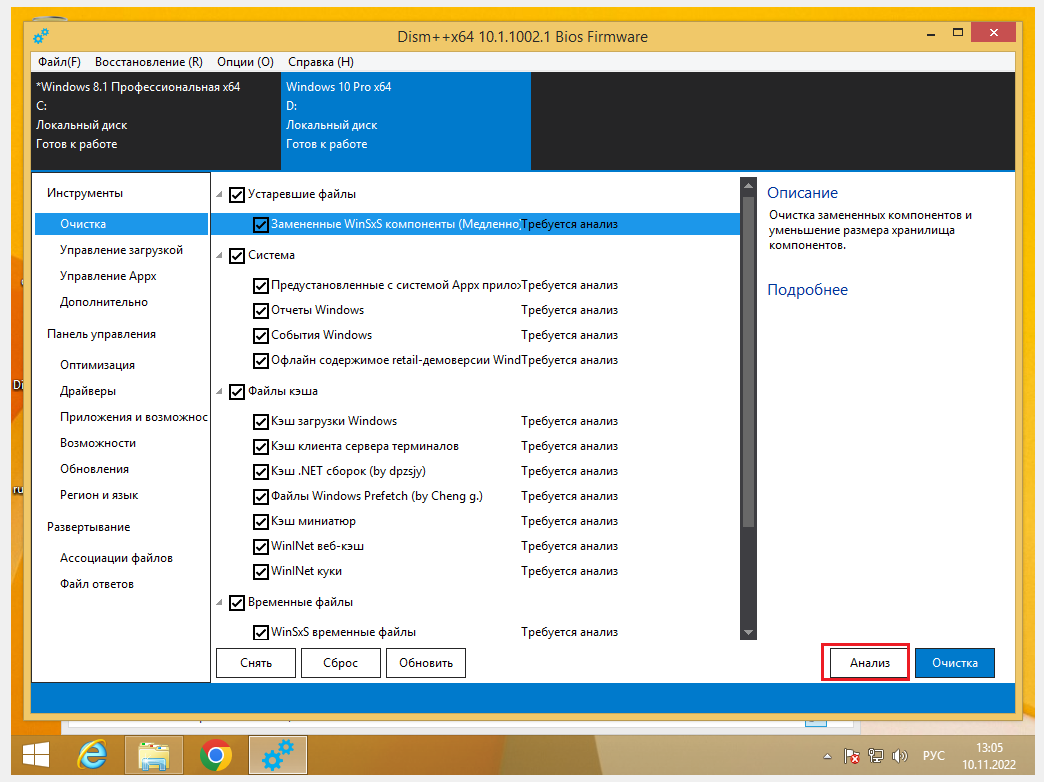
Task: Open the Восстановление (R) menu
Action: click(148, 62)
